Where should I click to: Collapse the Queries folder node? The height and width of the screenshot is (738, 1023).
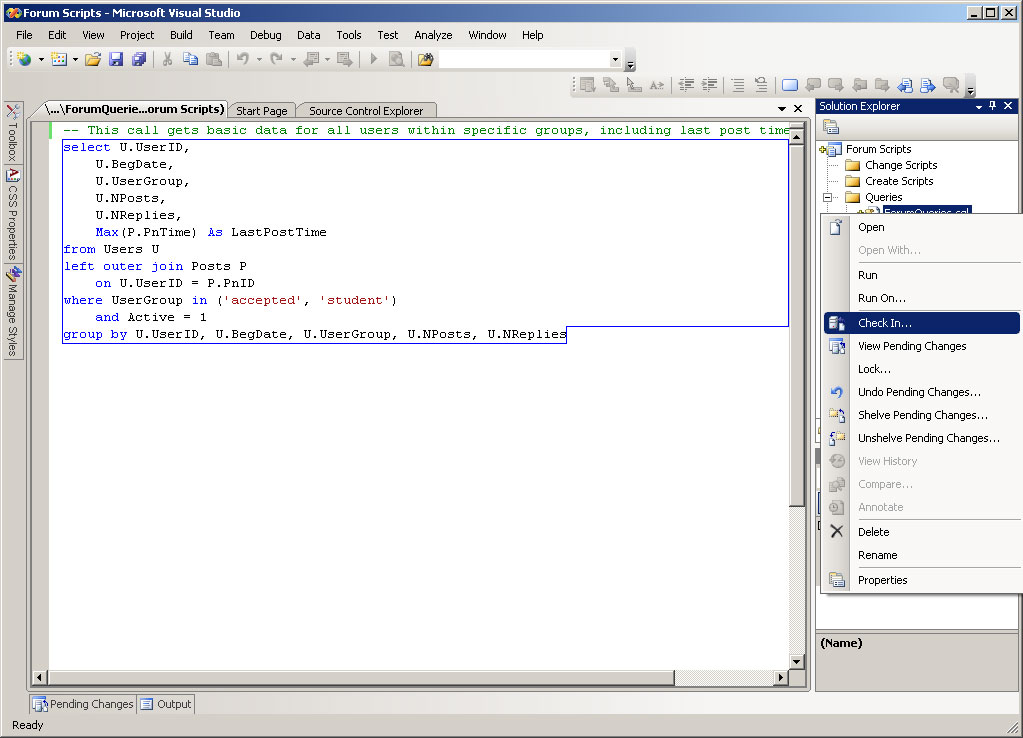(827, 197)
